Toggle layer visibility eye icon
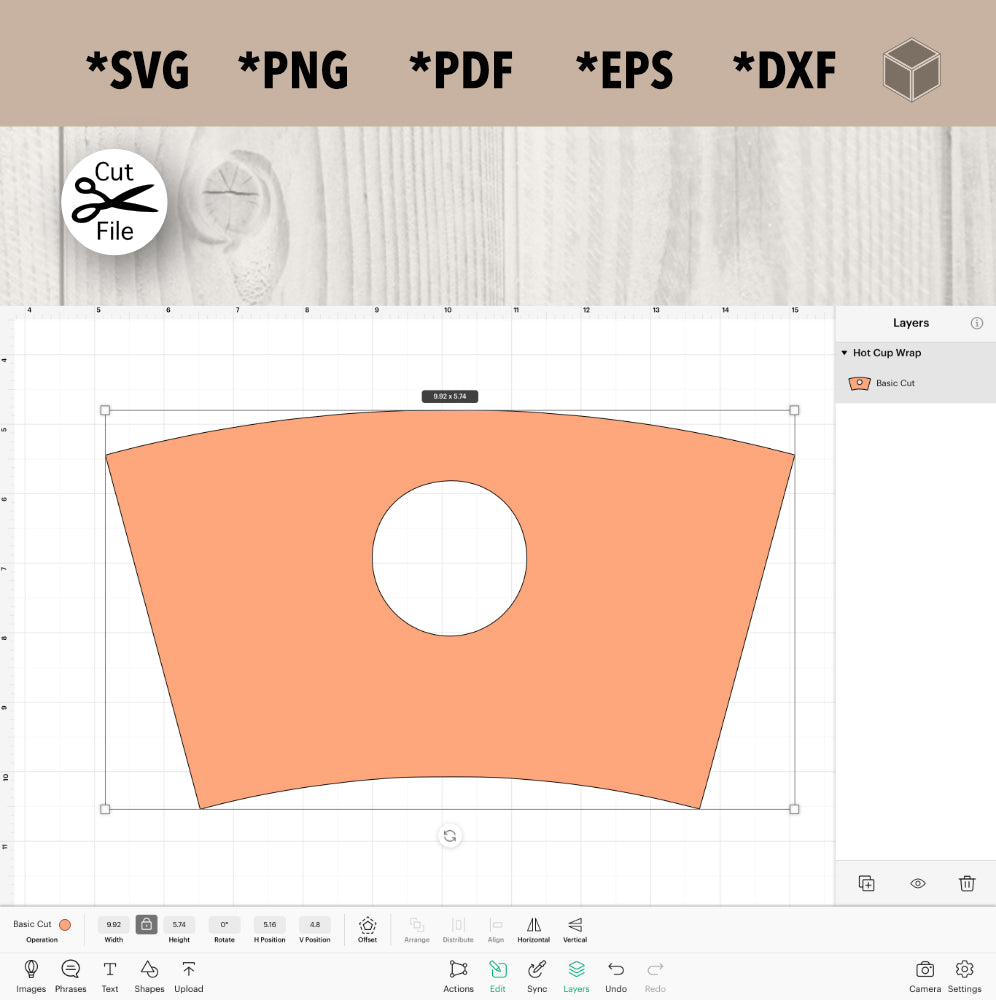Viewport: 996px width, 1000px height. coord(917,883)
